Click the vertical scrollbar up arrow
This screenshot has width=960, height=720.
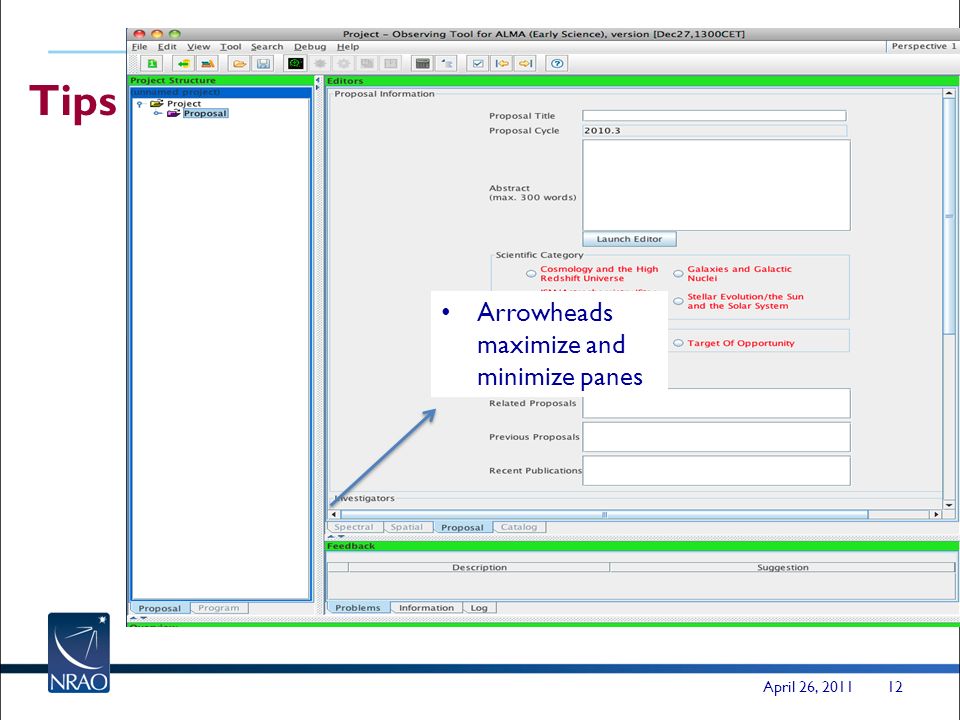(x=949, y=94)
